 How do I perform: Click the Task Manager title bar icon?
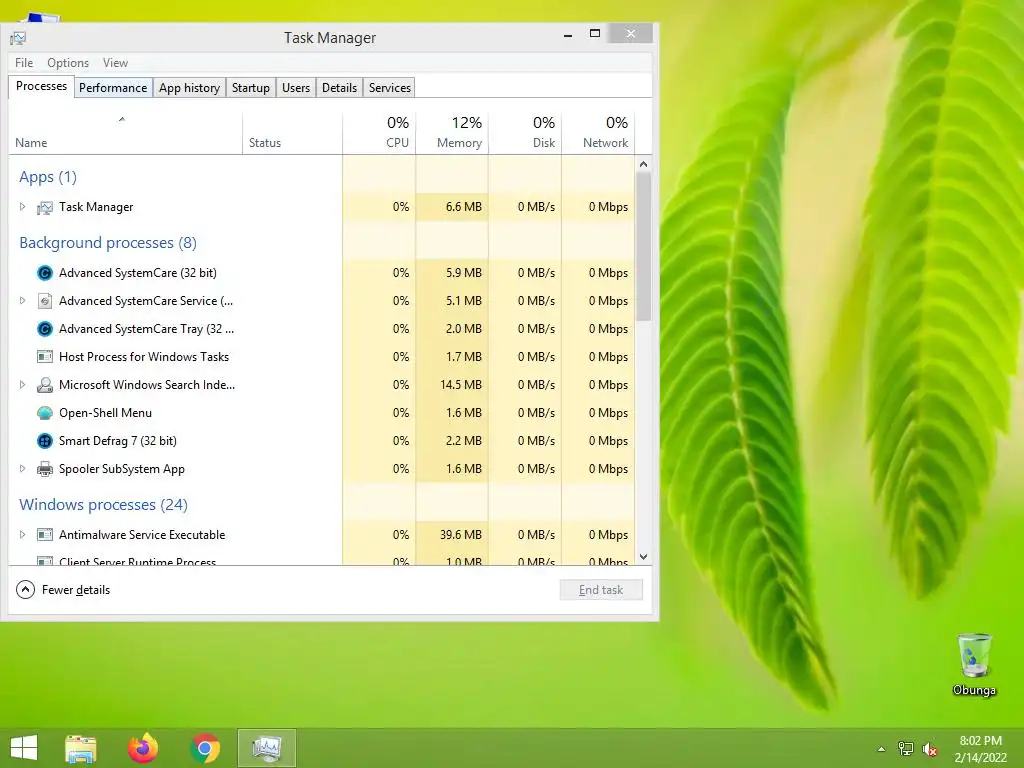click(18, 38)
